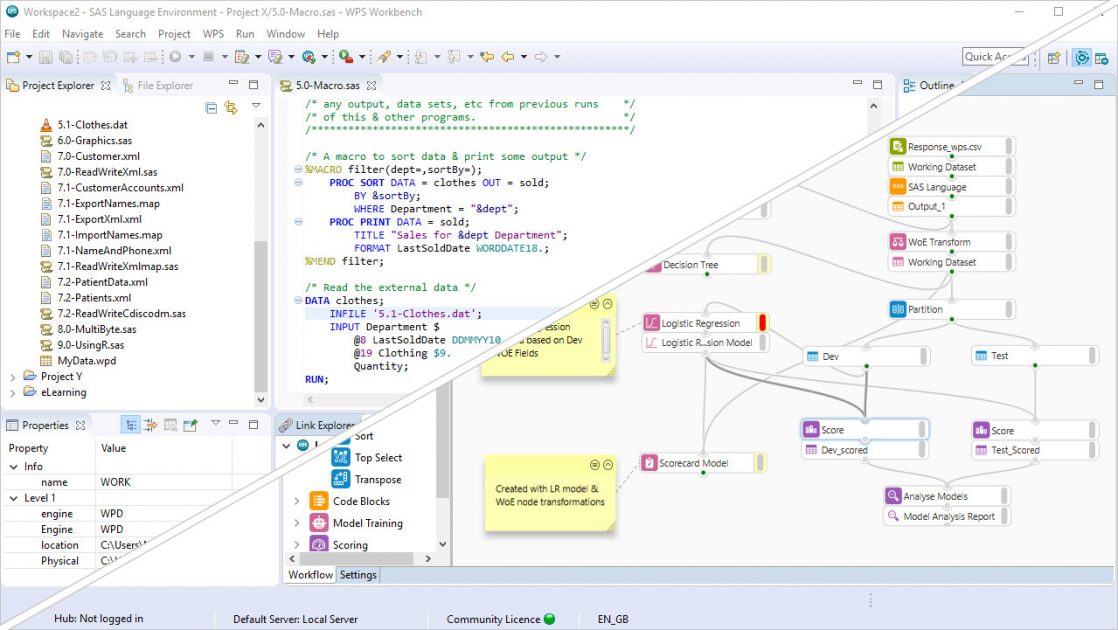Click the Transpose block icon
The height and width of the screenshot is (630, 1118).
click(x=341, y=480)
